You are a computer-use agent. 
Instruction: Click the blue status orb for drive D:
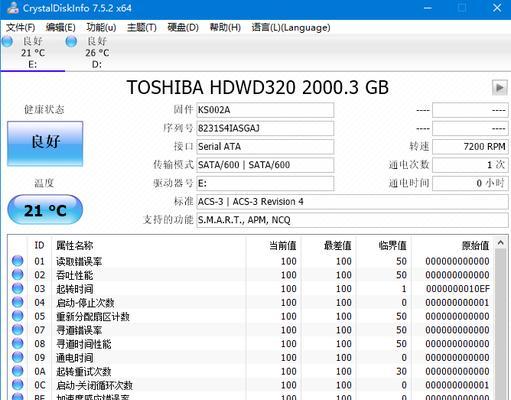71,41
